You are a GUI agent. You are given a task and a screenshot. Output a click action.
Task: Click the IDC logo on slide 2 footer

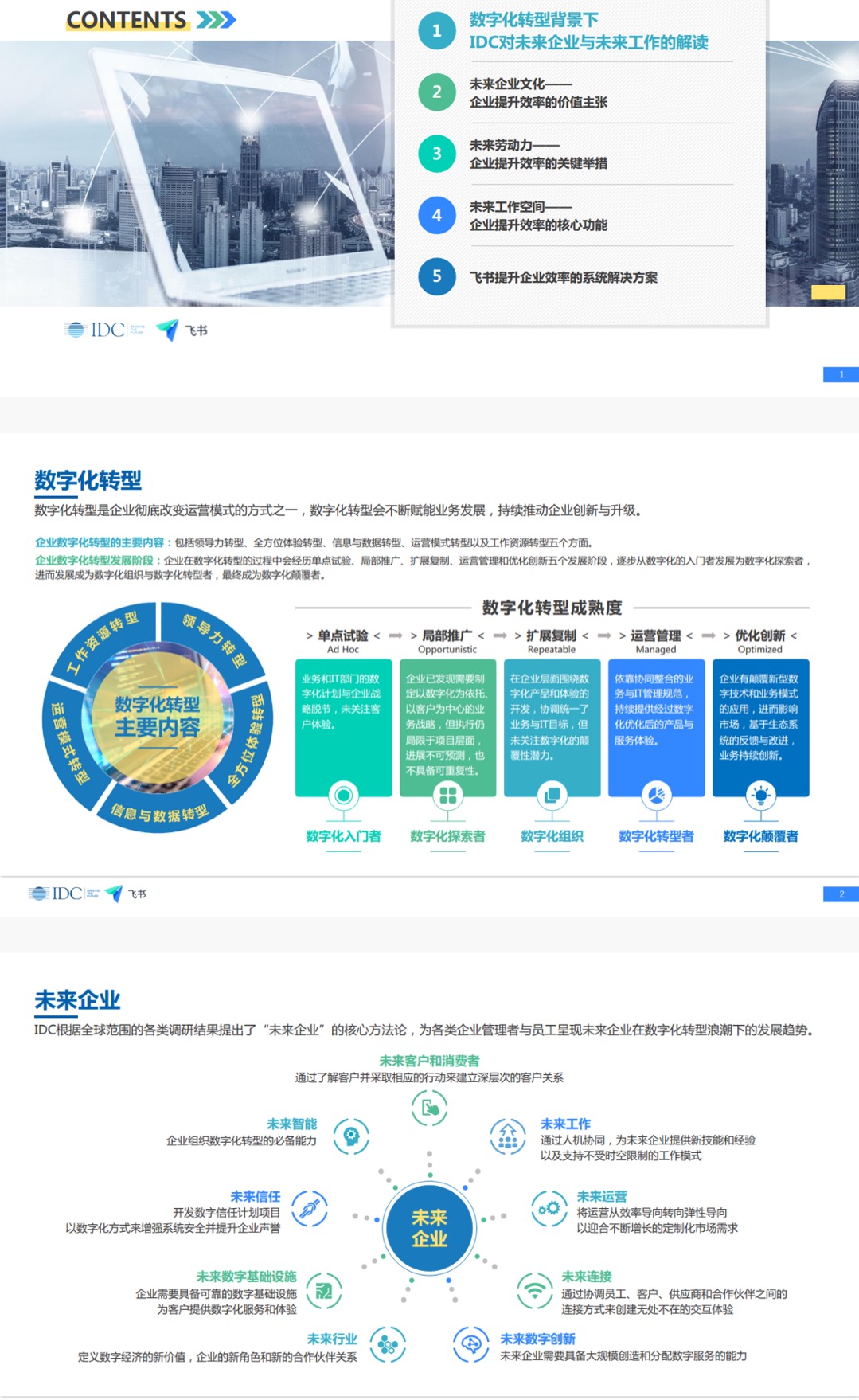(x=64, y=894)
